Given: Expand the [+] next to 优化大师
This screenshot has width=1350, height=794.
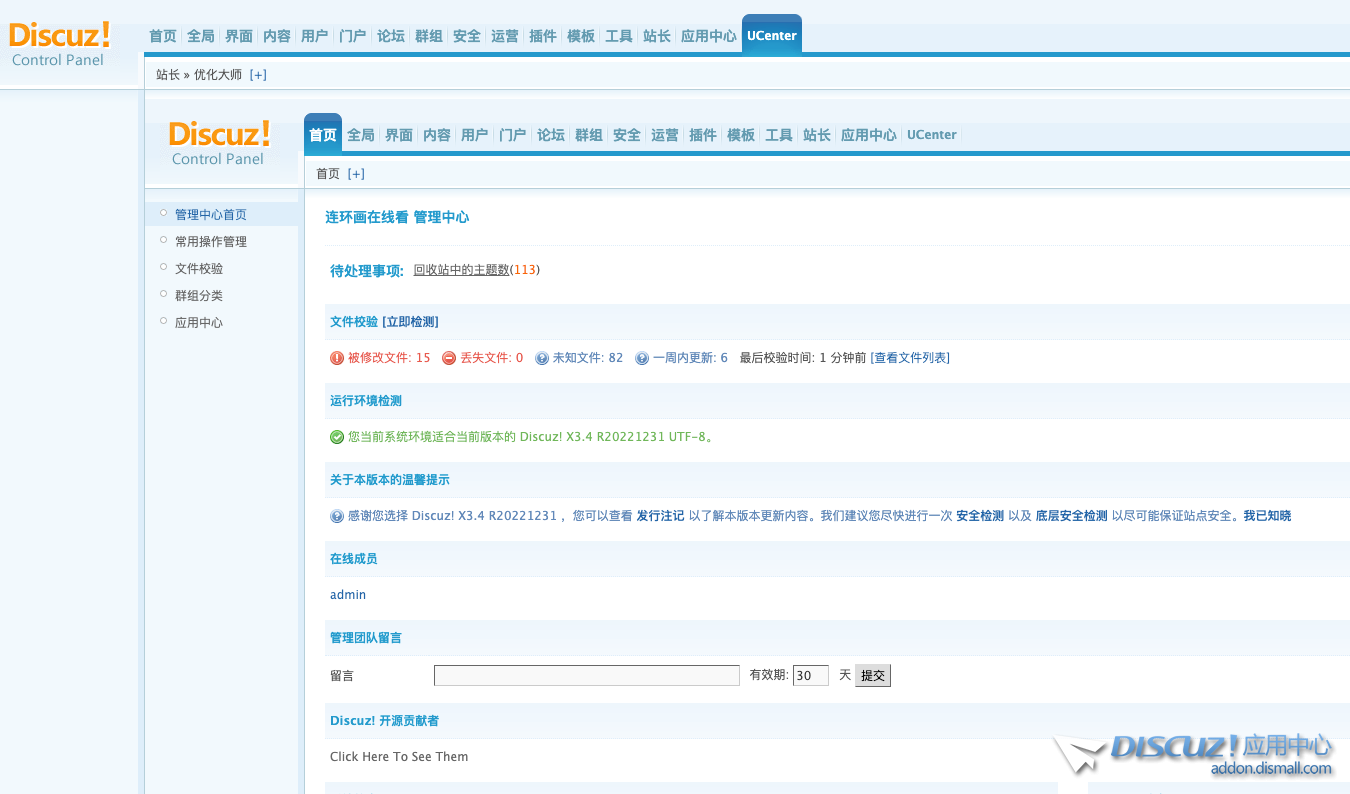Looking at the screenshot, I should tap(258, 75).
